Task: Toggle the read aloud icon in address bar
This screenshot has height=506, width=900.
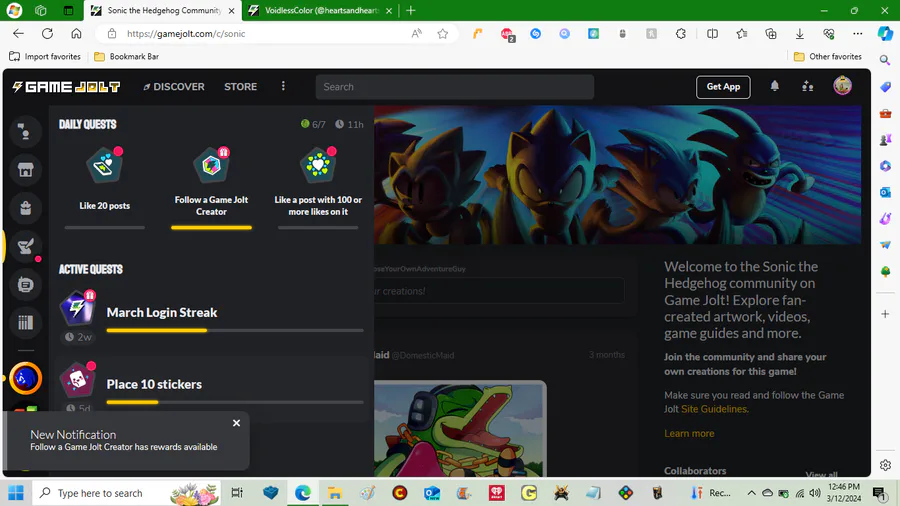Action: (x=417, y=33)
